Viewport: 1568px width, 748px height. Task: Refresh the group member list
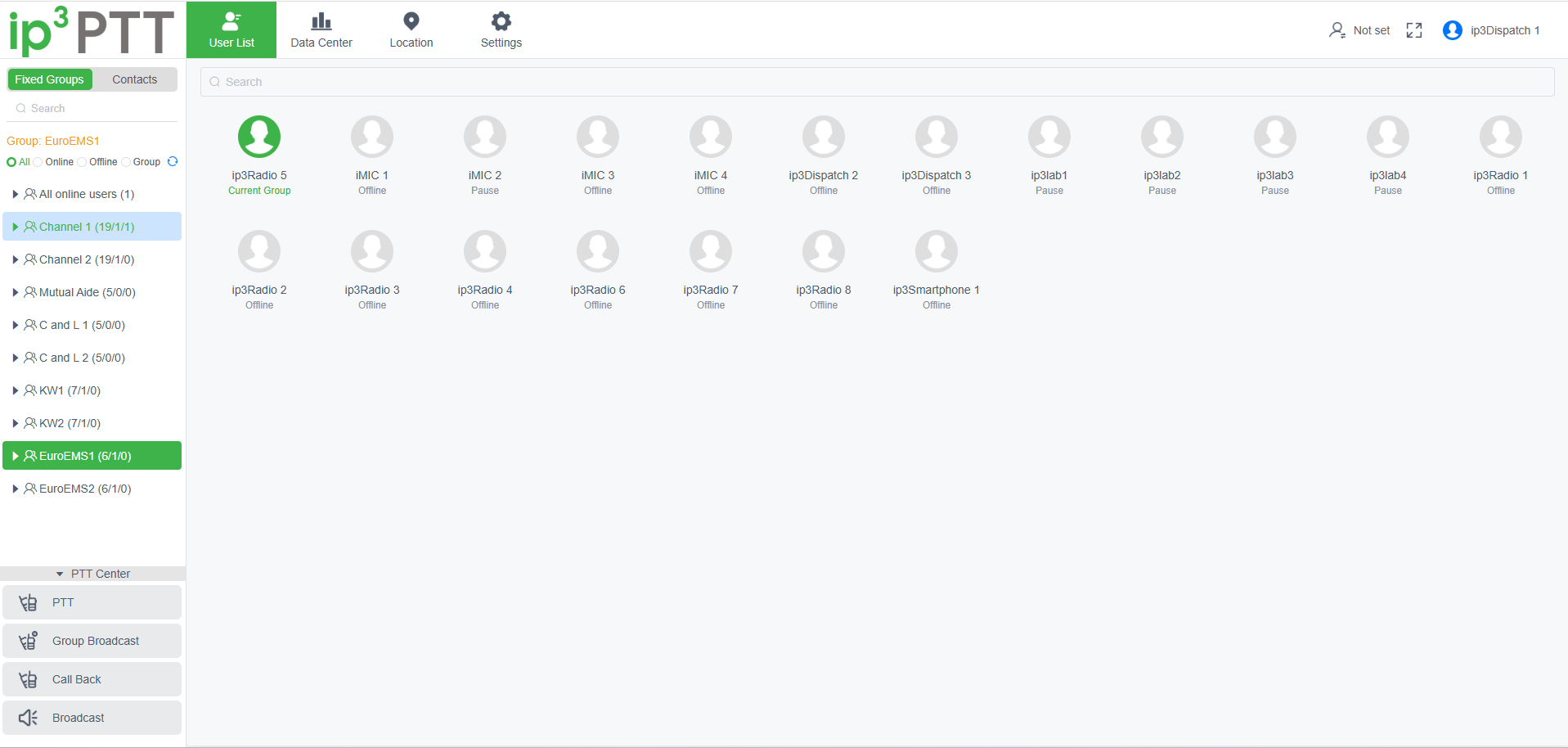point(173,161)
